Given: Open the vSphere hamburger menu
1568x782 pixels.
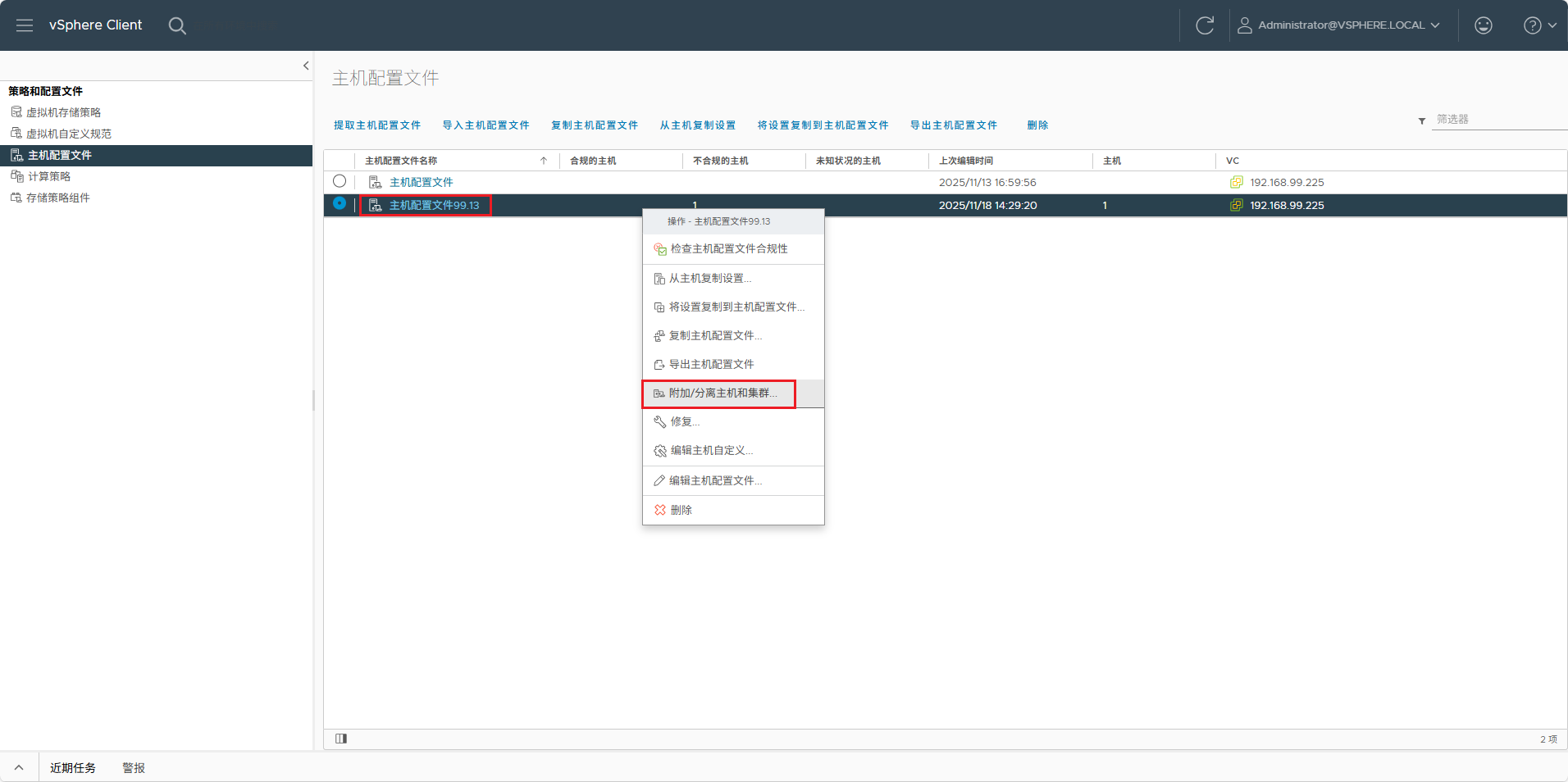Looking at the screenshot, I should pos(25,25).
